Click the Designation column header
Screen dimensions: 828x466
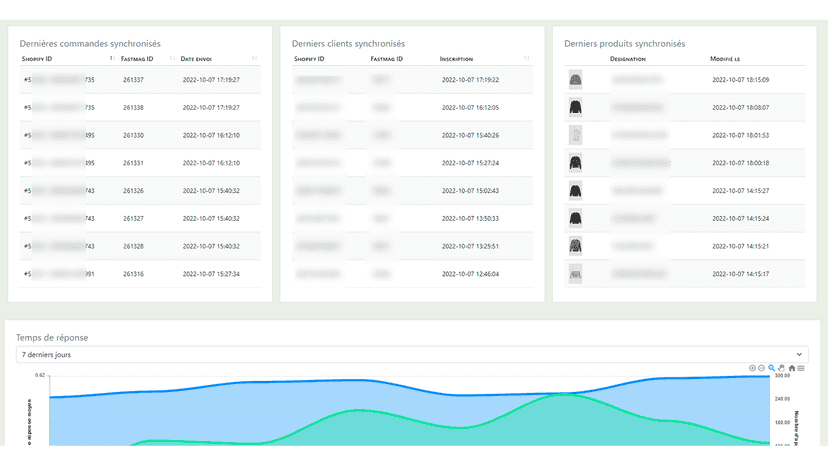tap(628, 59)
